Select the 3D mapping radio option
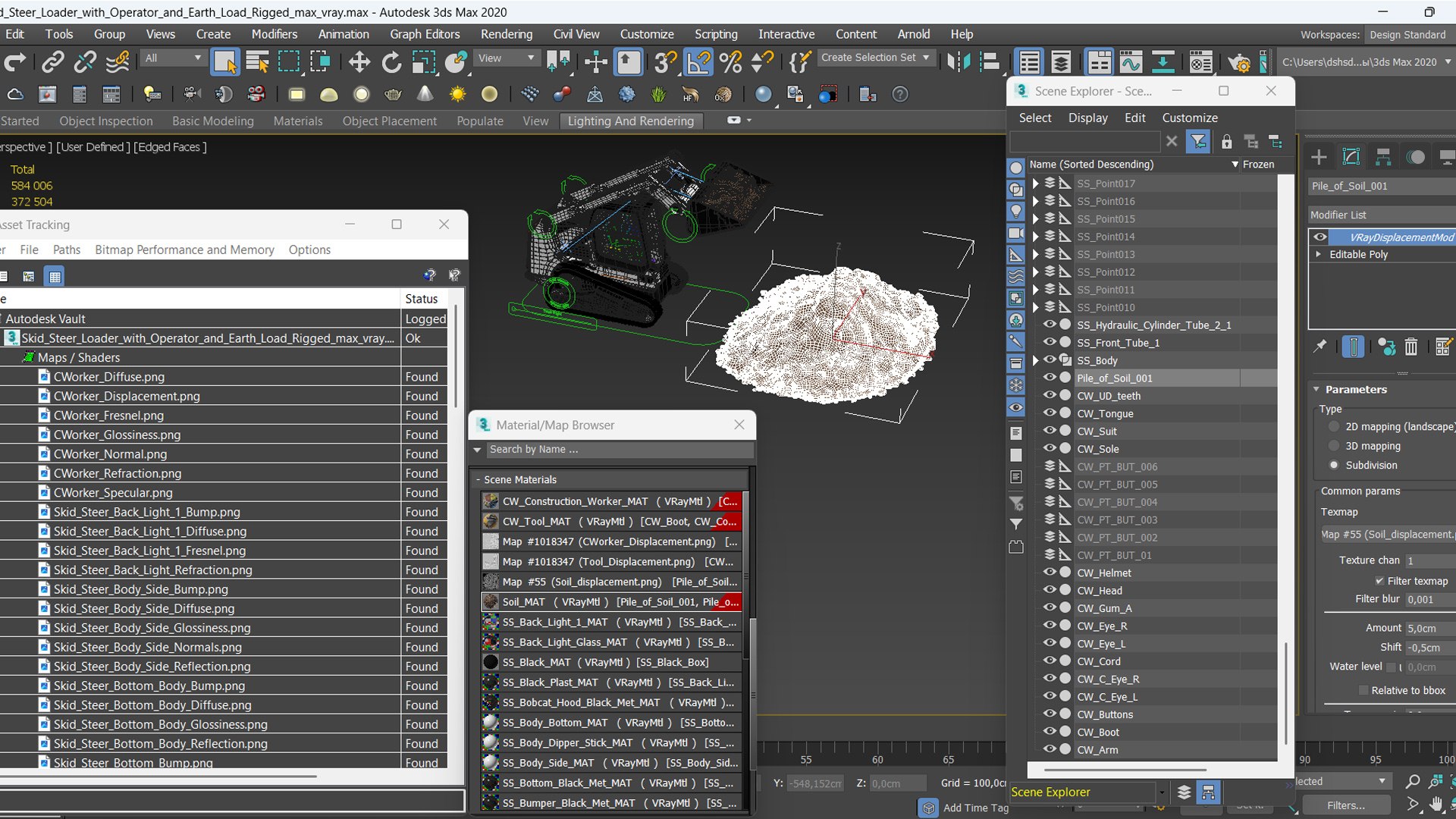The image size is (1456, 819). 1334,446
